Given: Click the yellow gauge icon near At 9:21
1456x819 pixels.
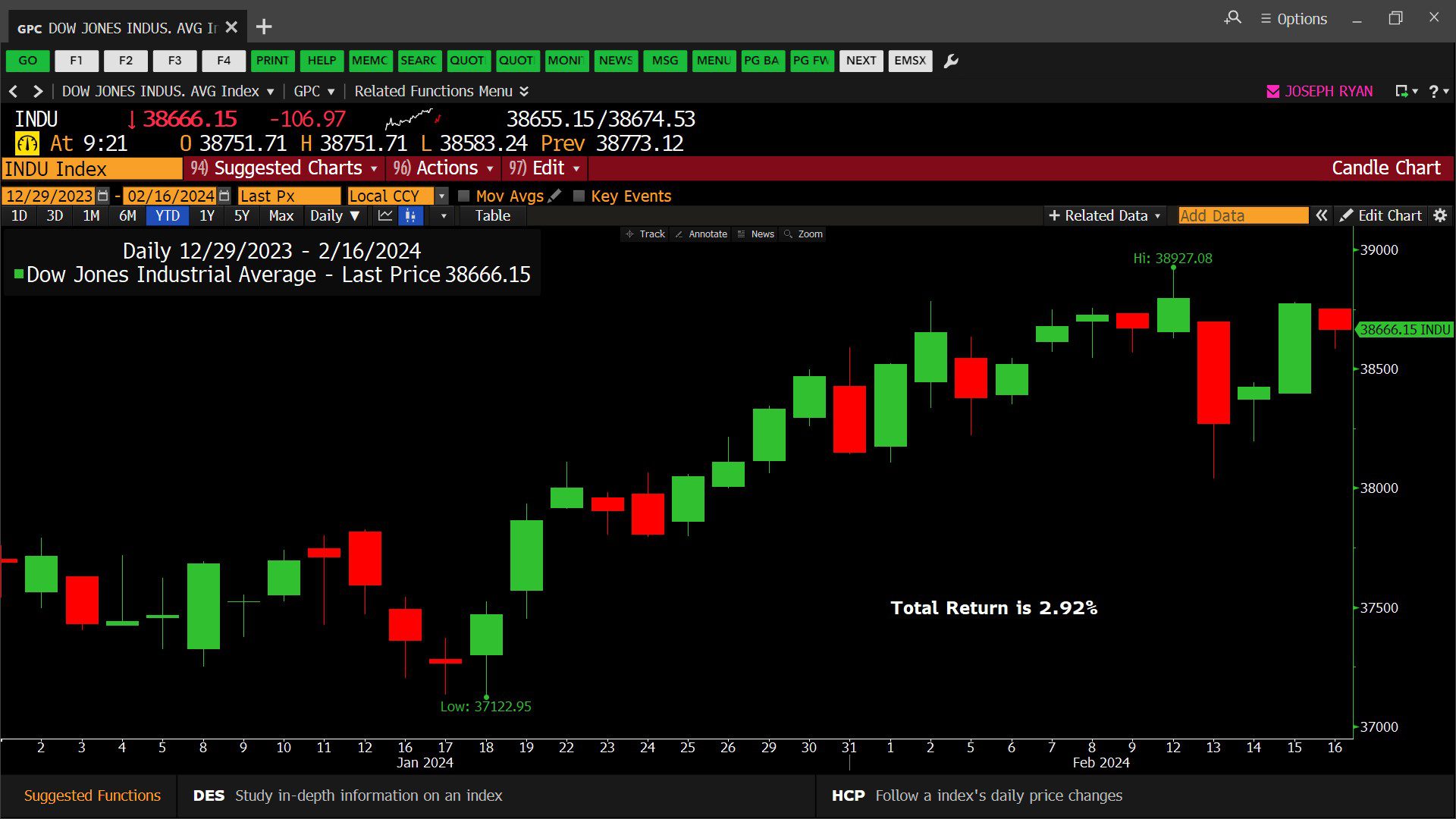Looking at the screenshot, I should click(27, 143).
